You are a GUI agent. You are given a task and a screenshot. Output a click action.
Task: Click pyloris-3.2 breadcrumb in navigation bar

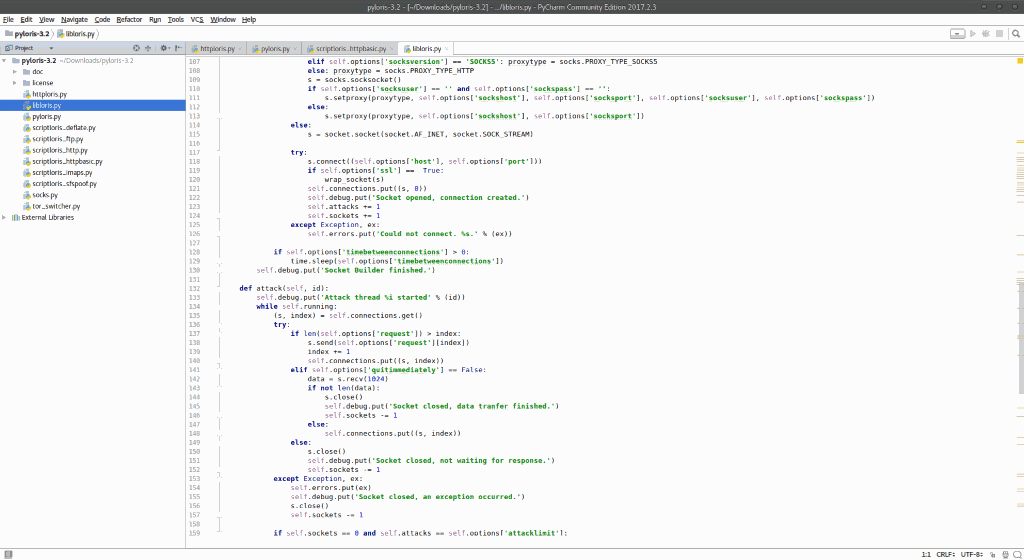27,33
